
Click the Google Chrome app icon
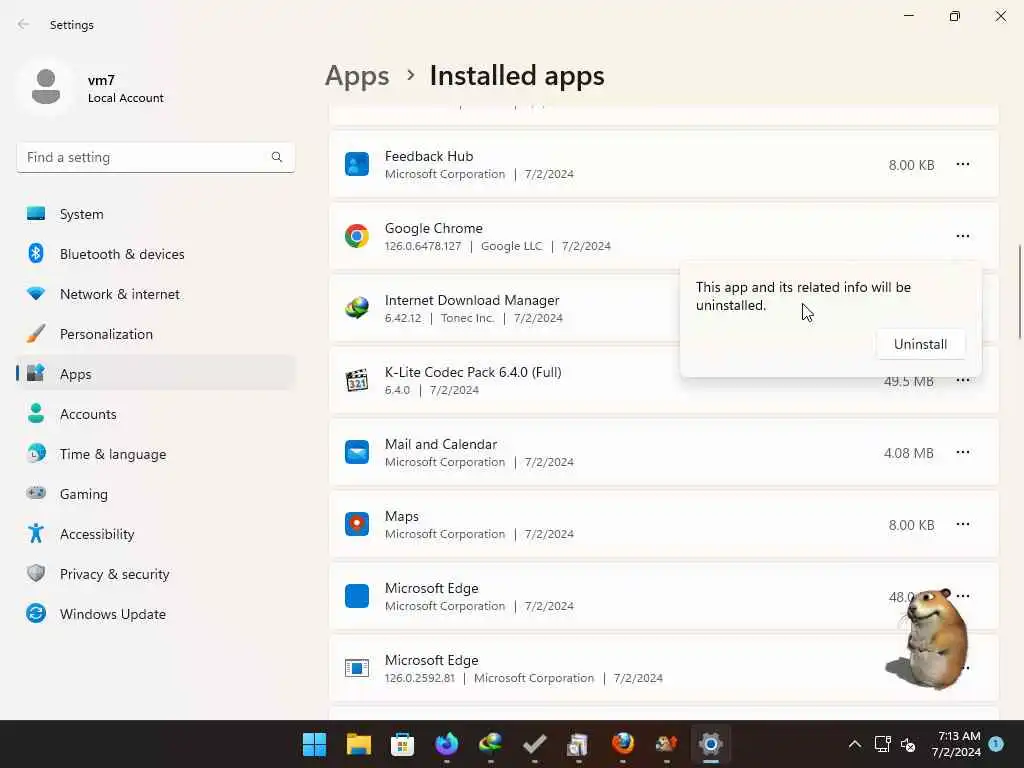pos(357,236)
